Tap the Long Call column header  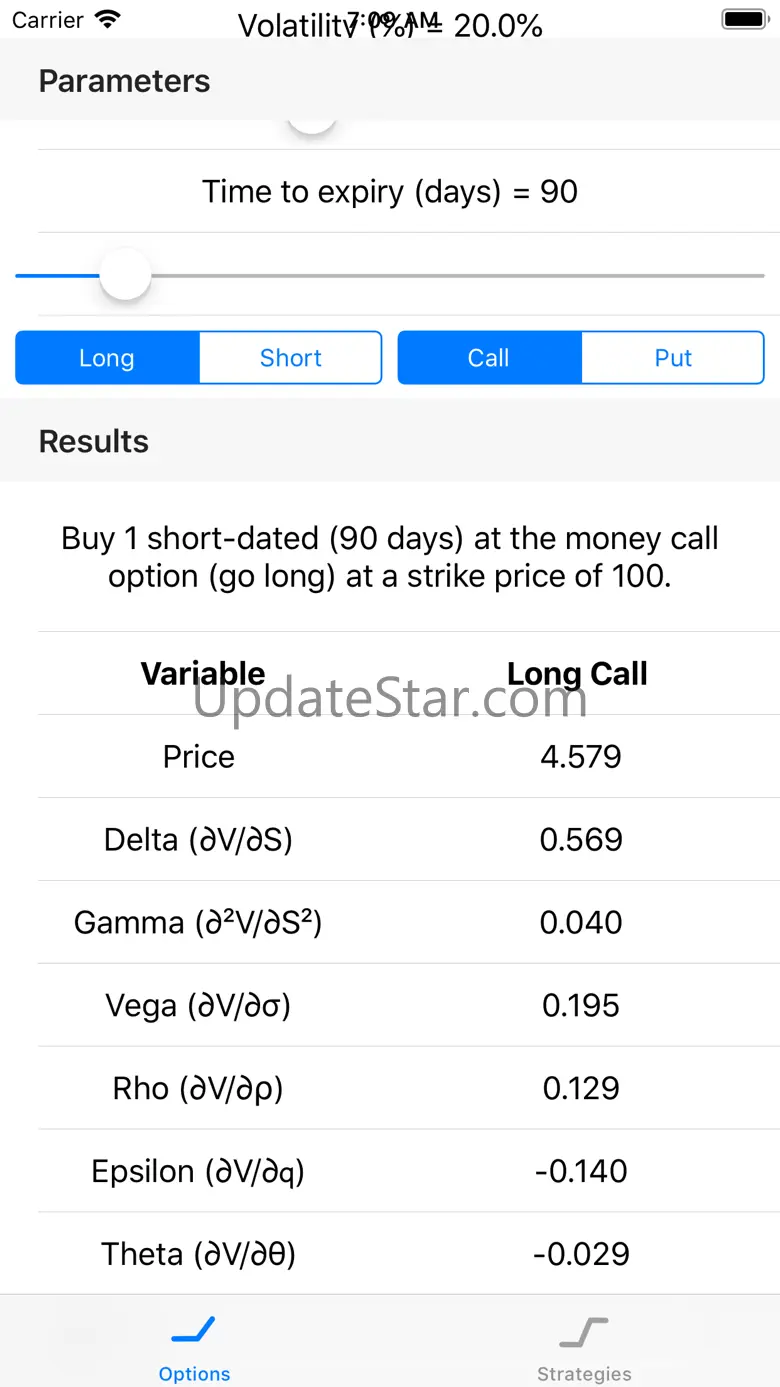pyautogui.click(x=577, y=674)
